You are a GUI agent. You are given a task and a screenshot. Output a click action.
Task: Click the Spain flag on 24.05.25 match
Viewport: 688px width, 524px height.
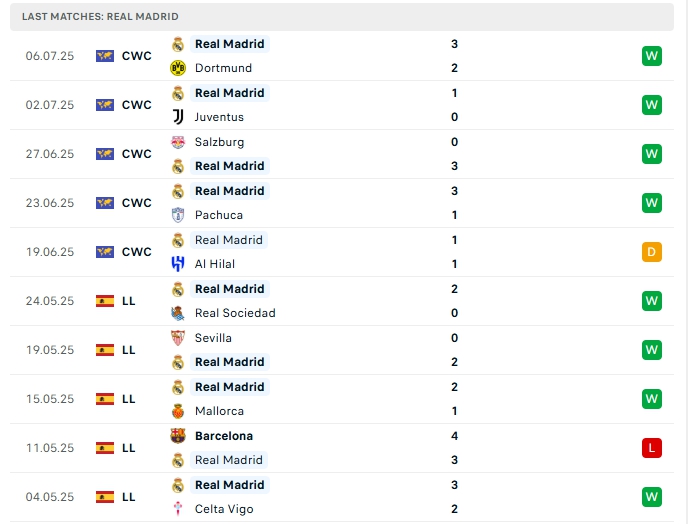(x=105, y=301)
